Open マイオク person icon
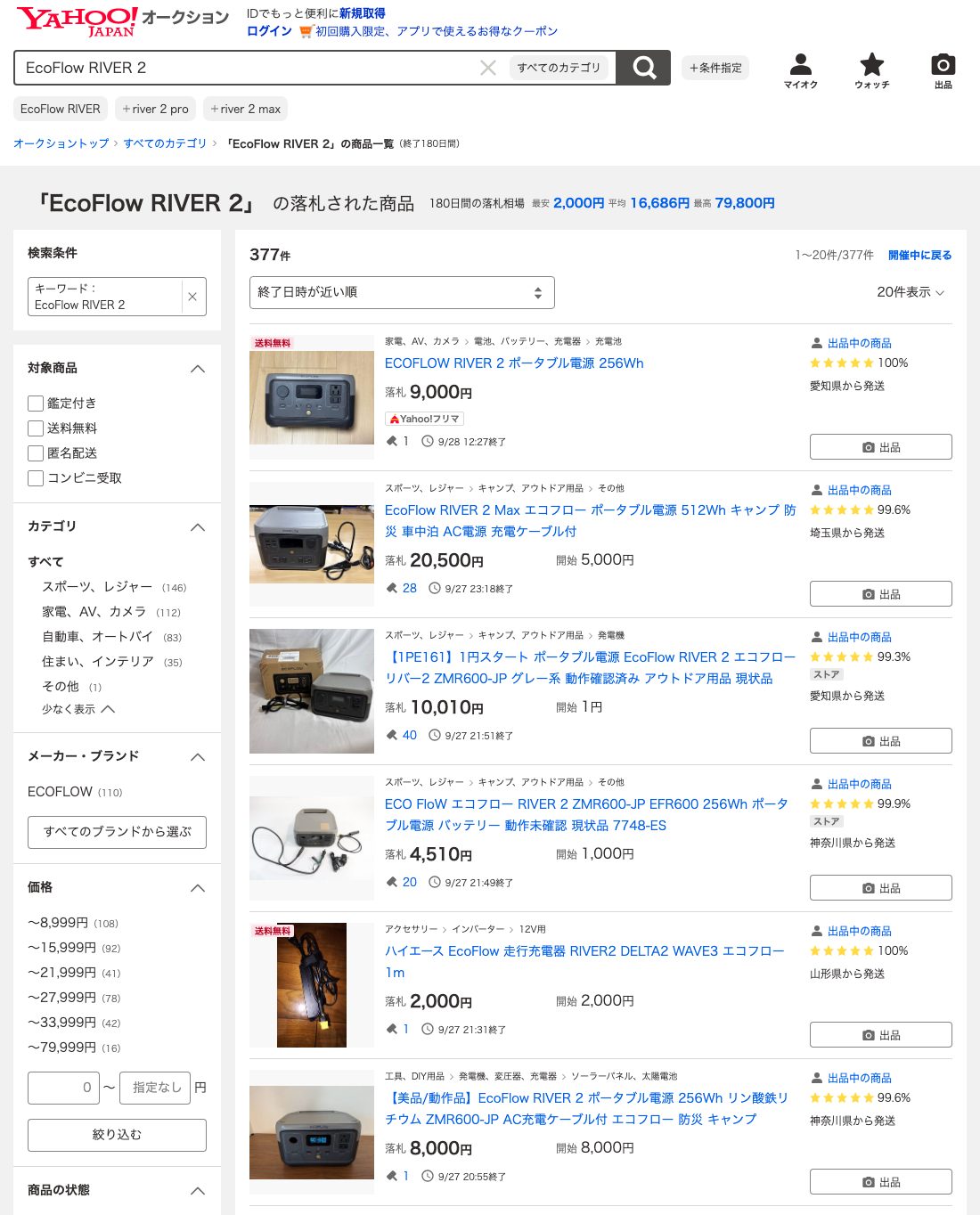This screenshot has width=980, height=1215. point(800,70)
